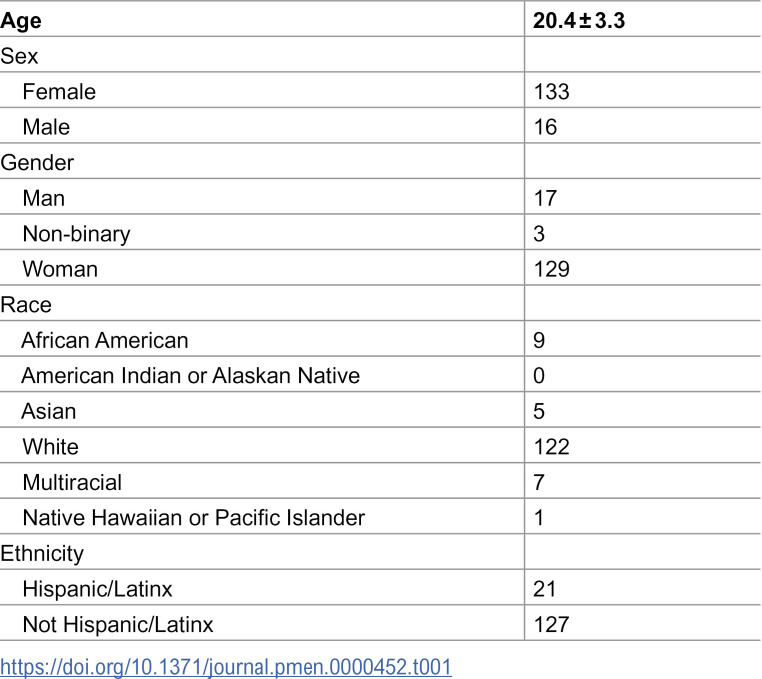Select the Woman count 129
The width and height of the screenshot is (762, 679).
pyautogui.click(x=551, y=269)
